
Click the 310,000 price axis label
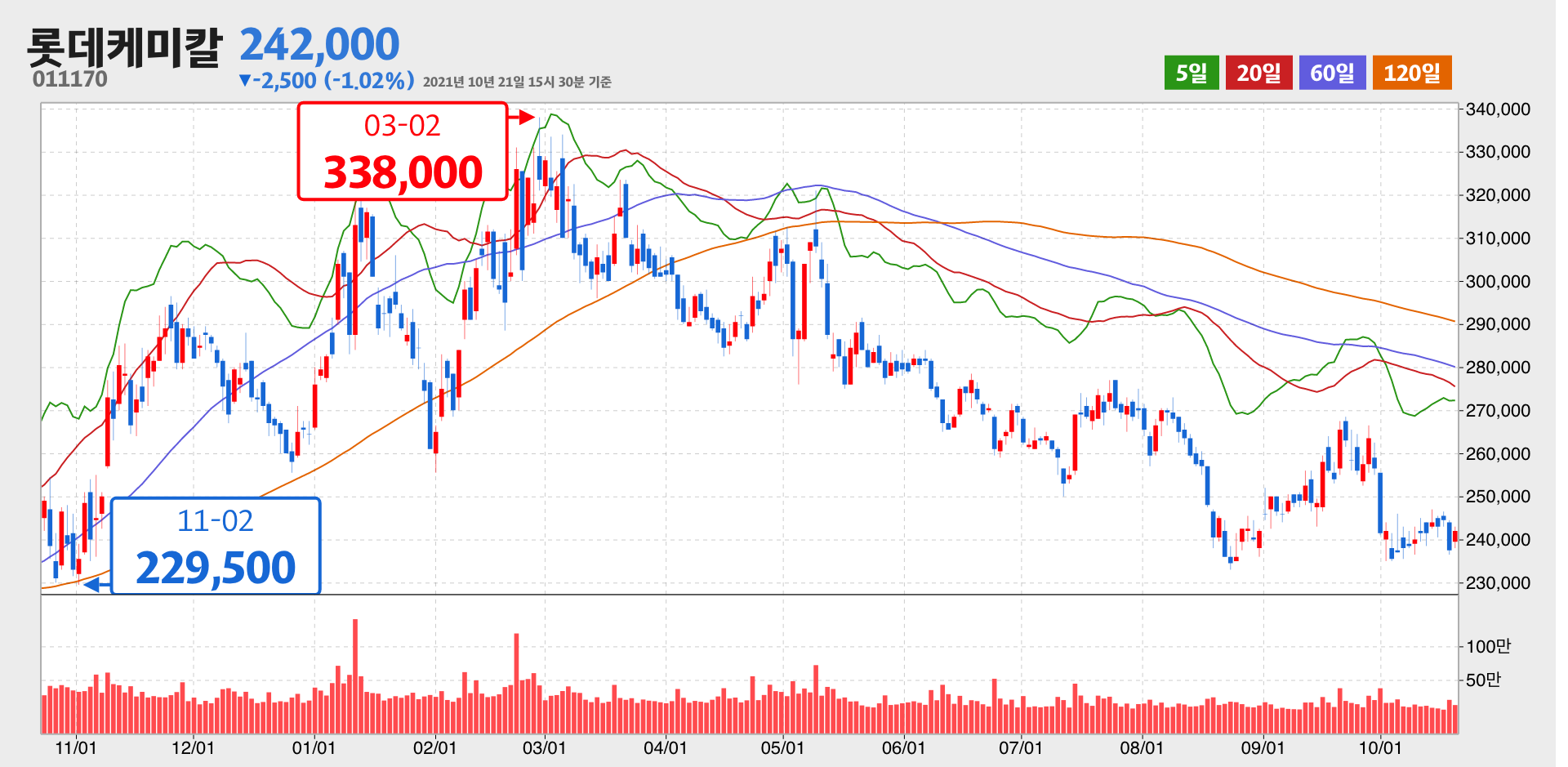(1499, 239)
